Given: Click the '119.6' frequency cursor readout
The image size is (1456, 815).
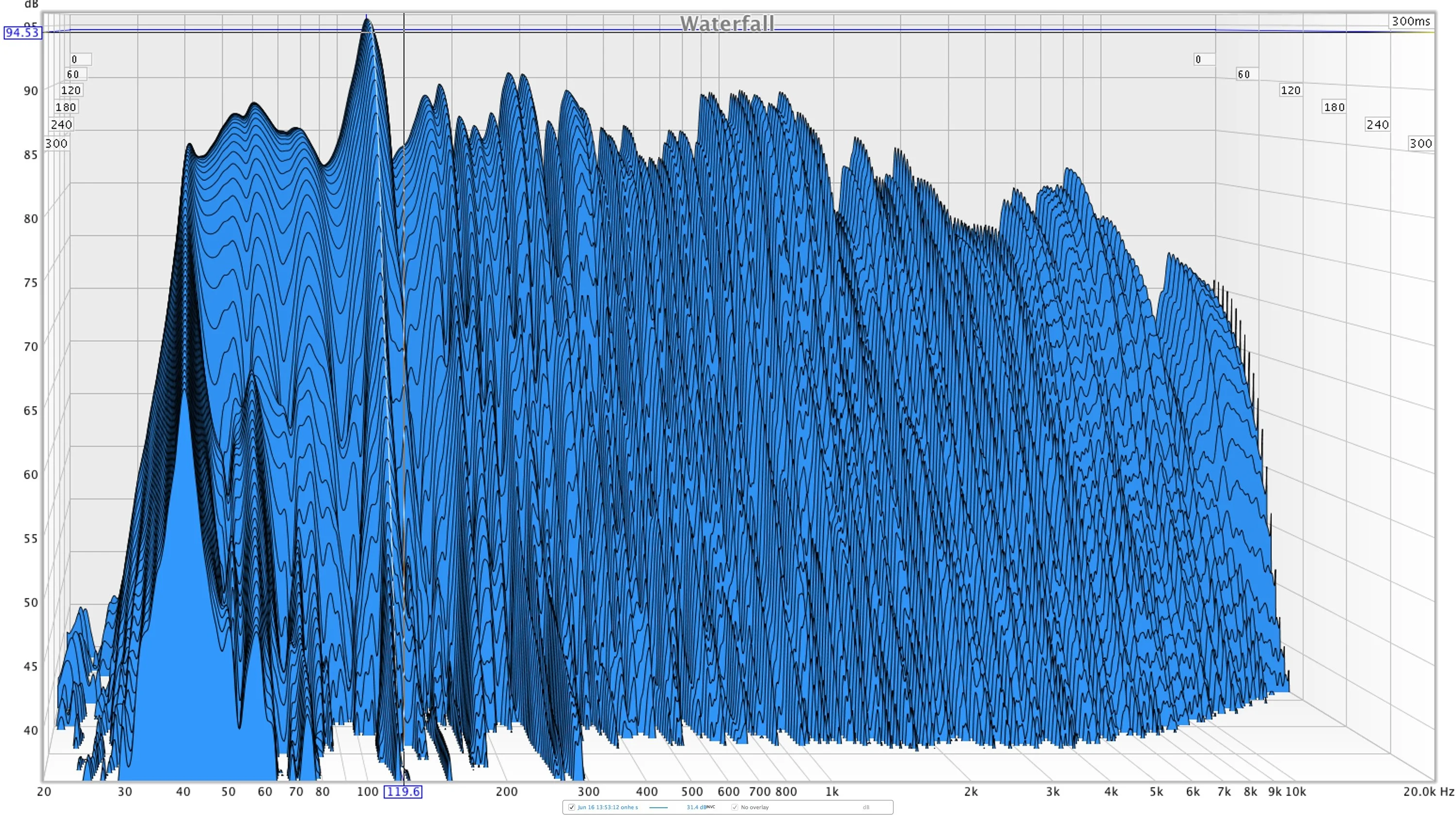Looking at the screenshot, I should click(x=403, y=791).
